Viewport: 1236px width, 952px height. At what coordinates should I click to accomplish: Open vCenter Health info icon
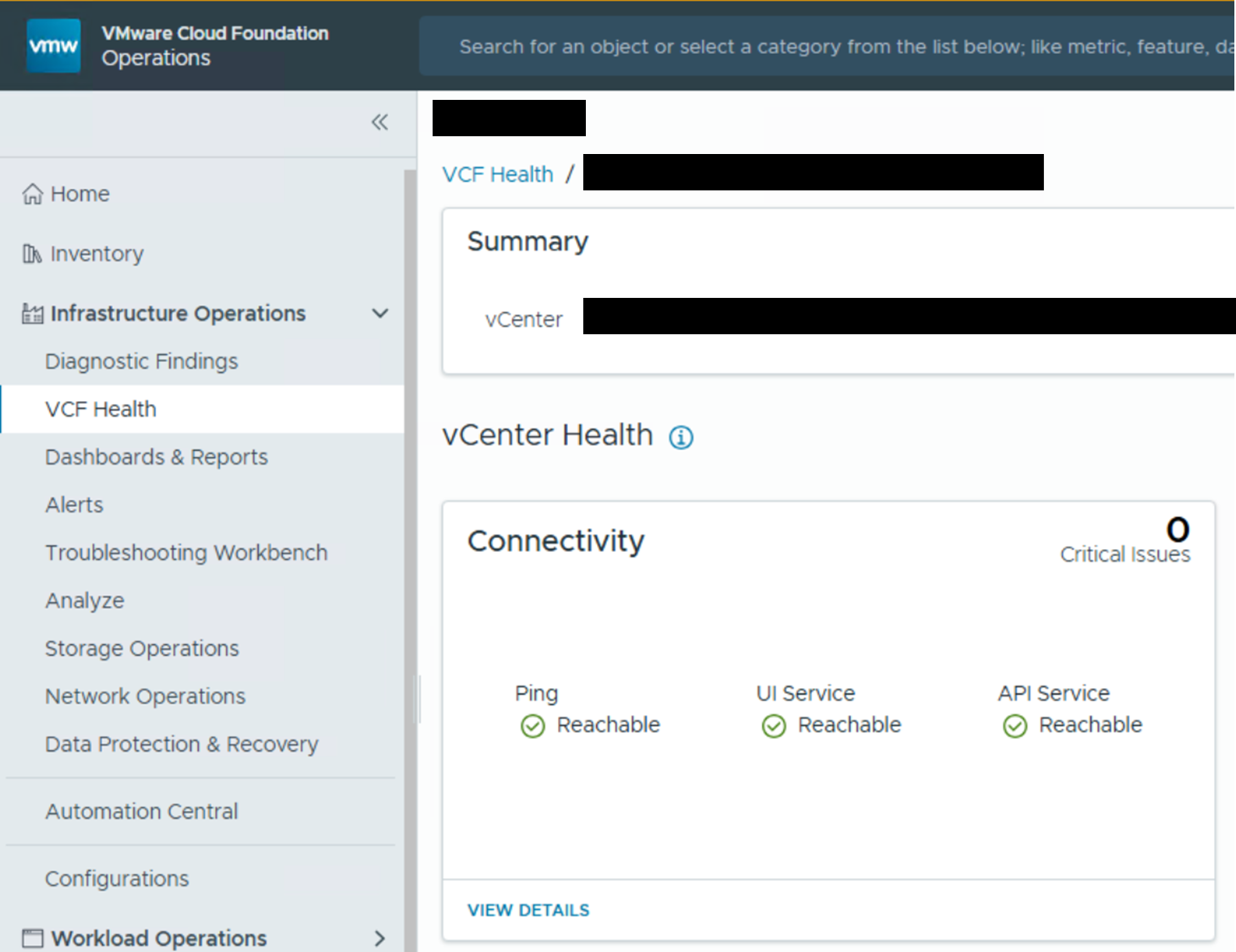tap(681, 437)
